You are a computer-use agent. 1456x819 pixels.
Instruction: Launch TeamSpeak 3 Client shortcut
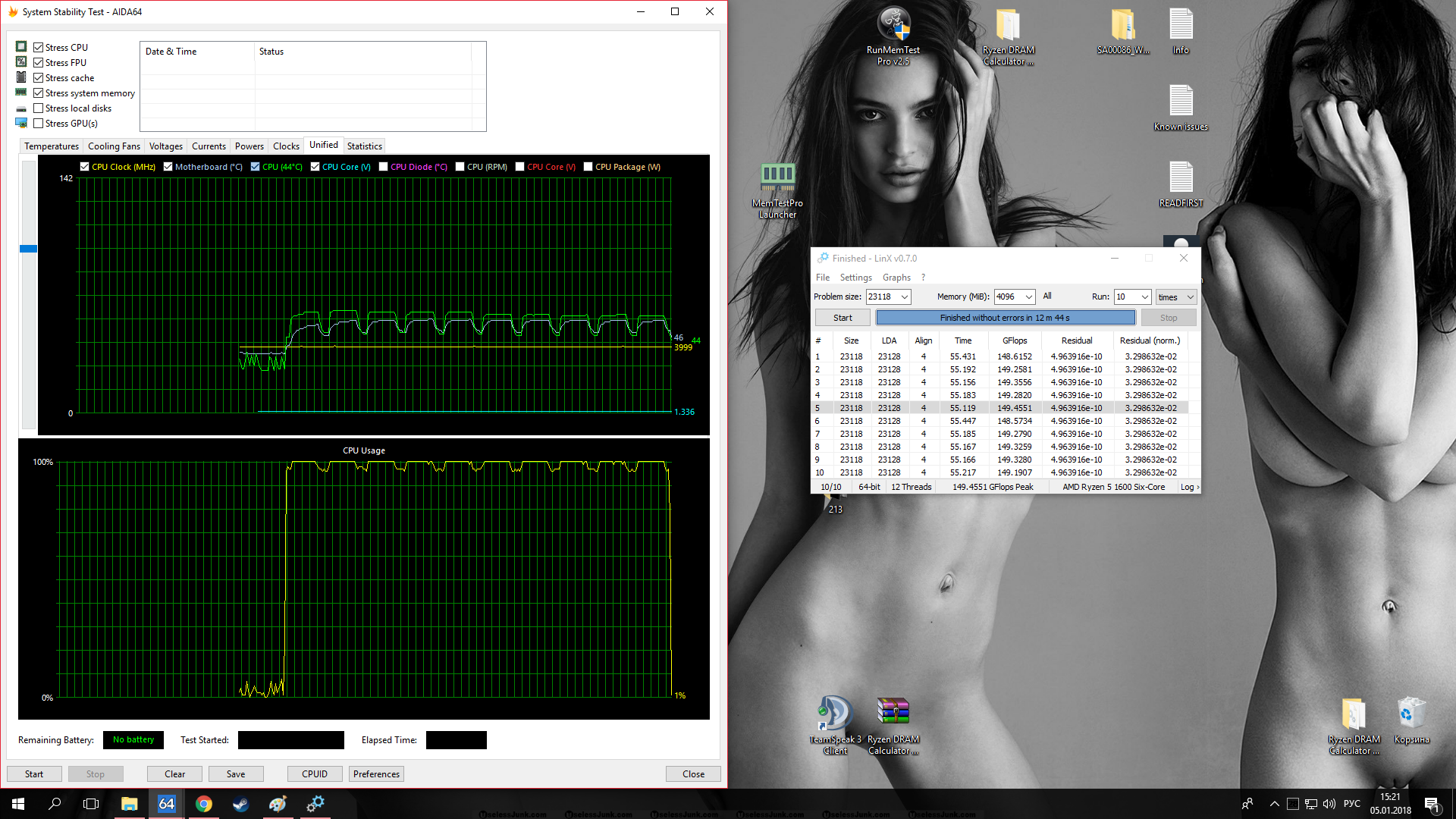point(835,714)
